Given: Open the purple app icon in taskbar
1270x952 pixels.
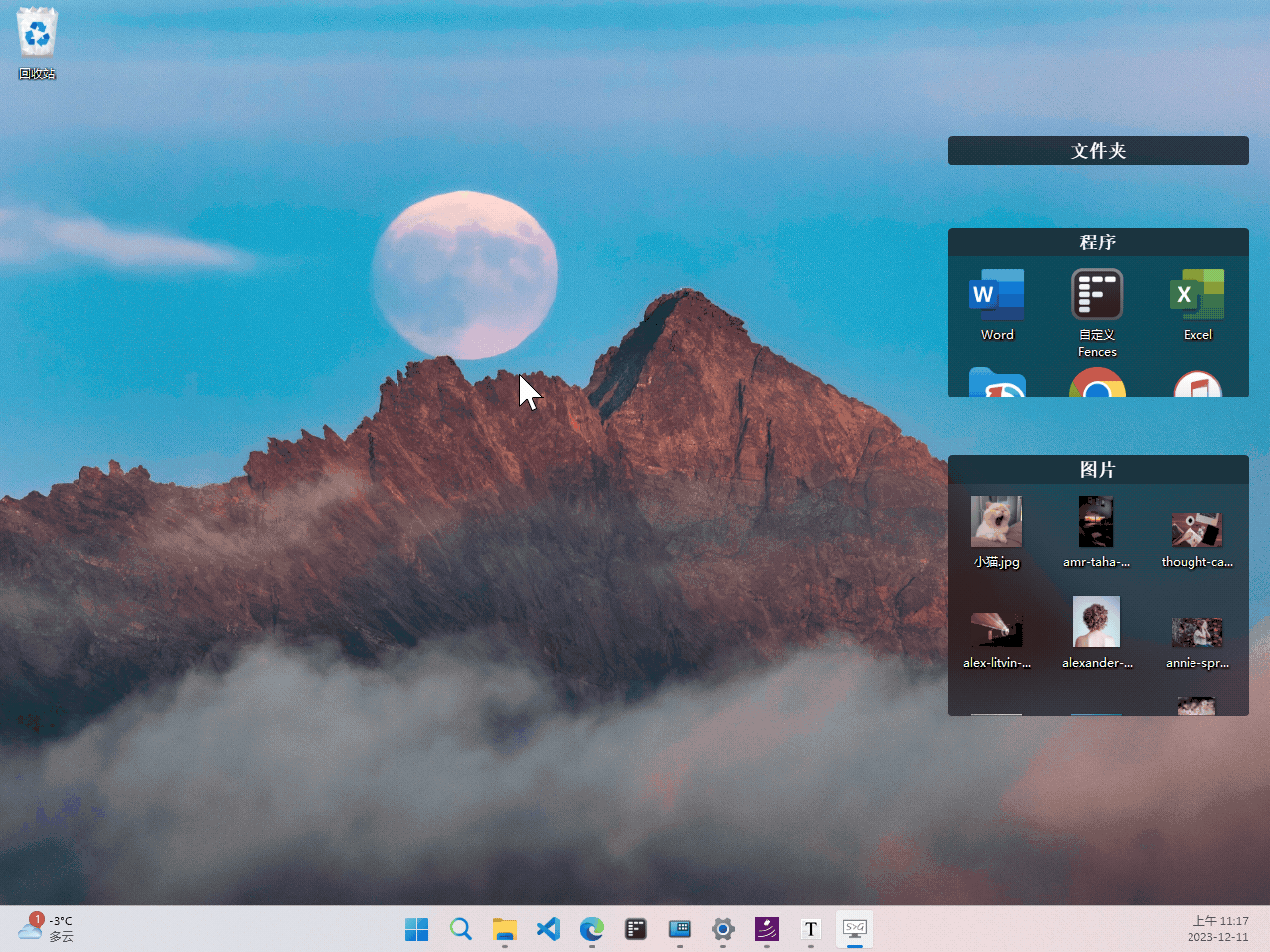Looking at the screenshot, I should click(x=767, y=929).
